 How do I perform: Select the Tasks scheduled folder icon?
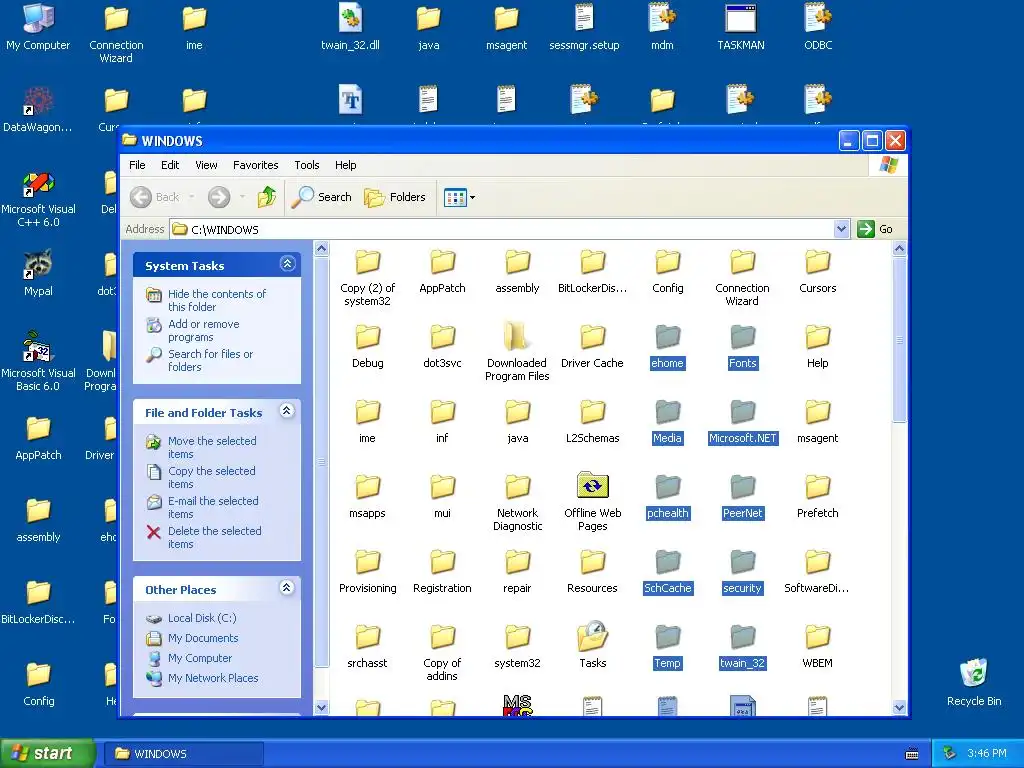pos(592,636)
